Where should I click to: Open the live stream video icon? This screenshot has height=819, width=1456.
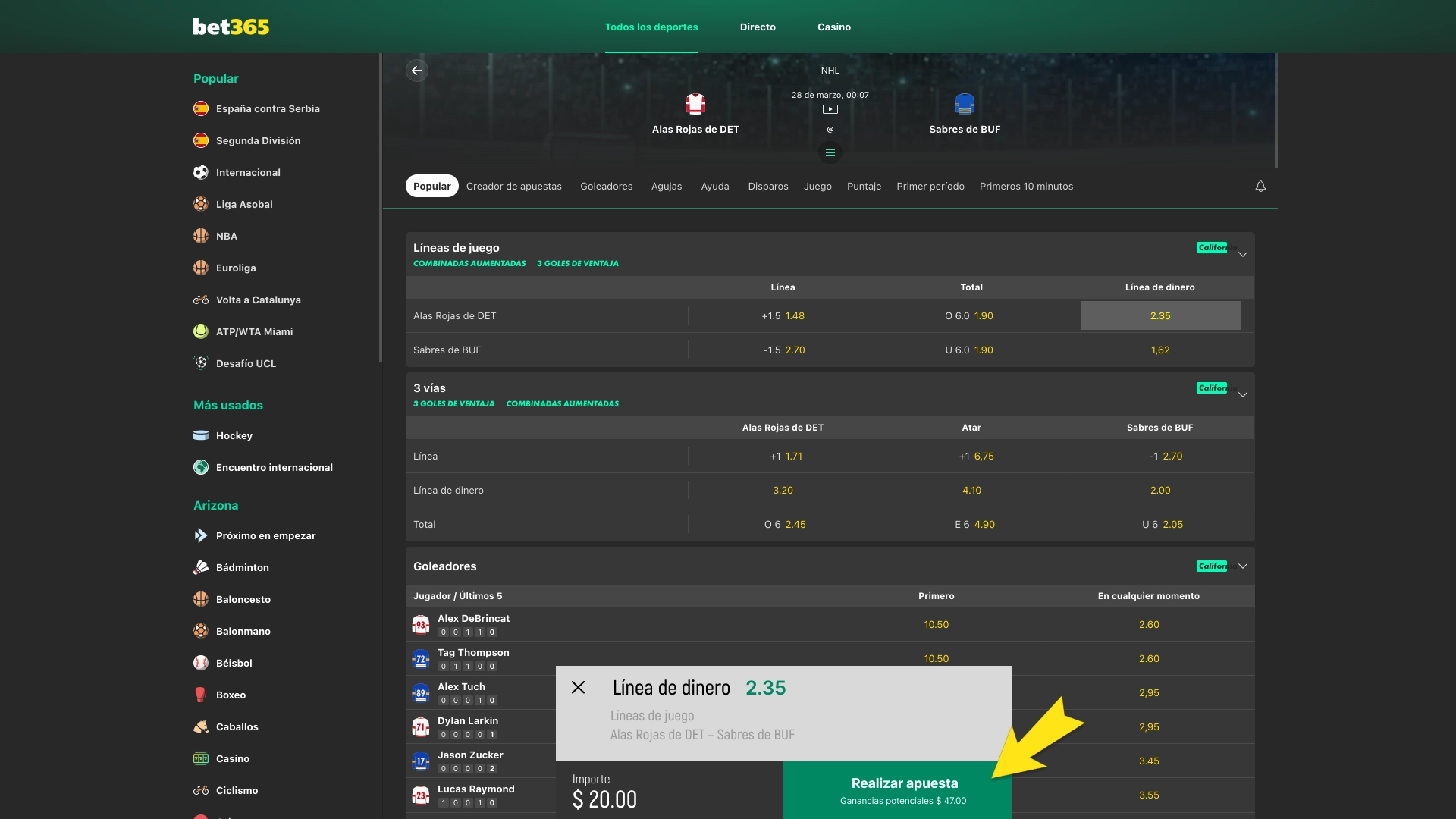pyautogui.click(x=830, y=109)
